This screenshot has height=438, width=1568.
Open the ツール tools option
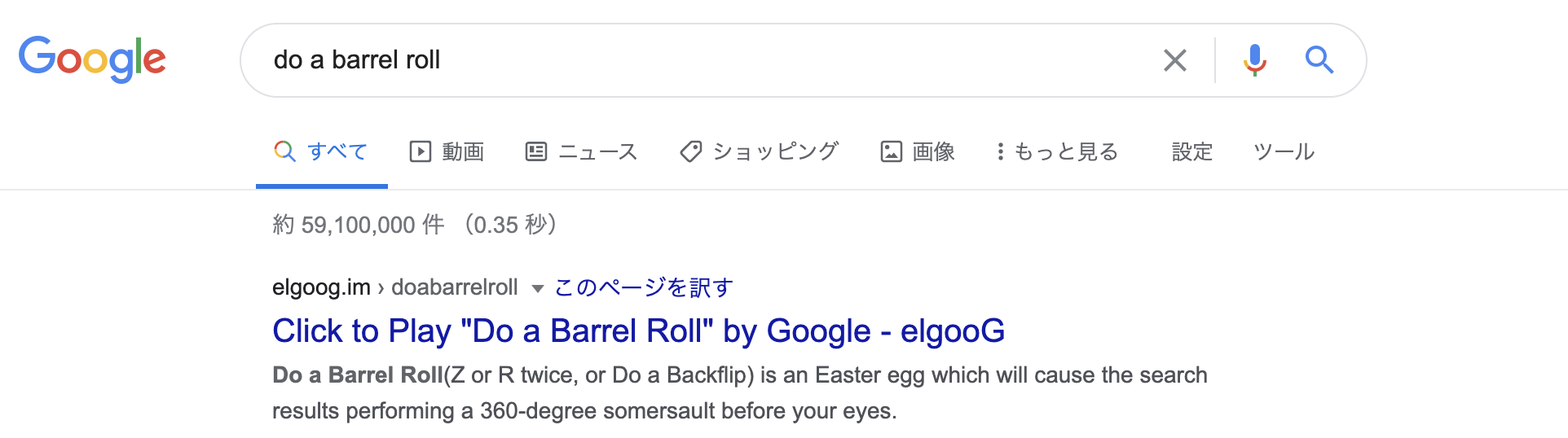(x=1284, y=151)
